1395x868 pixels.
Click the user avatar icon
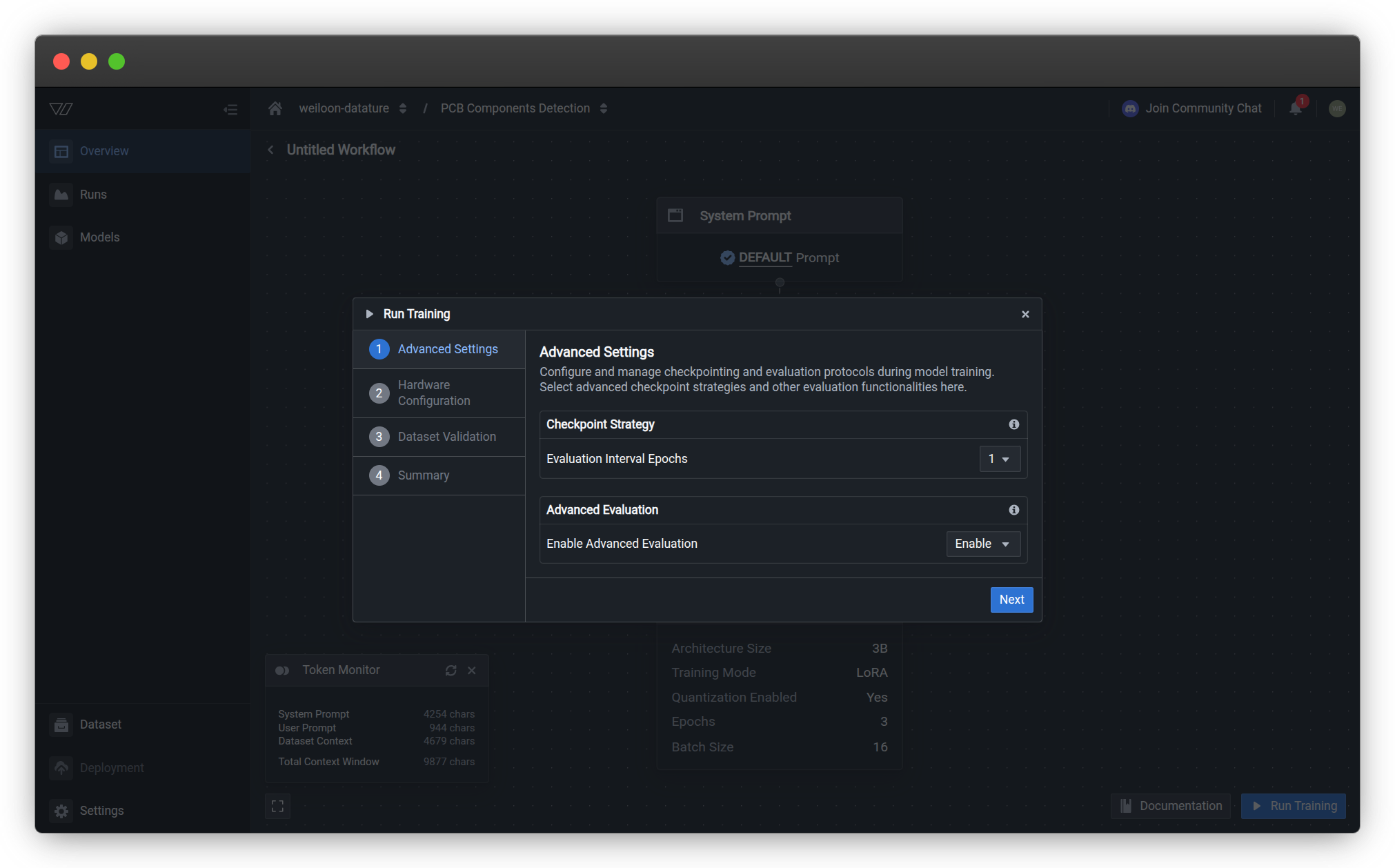(1336, 108)
